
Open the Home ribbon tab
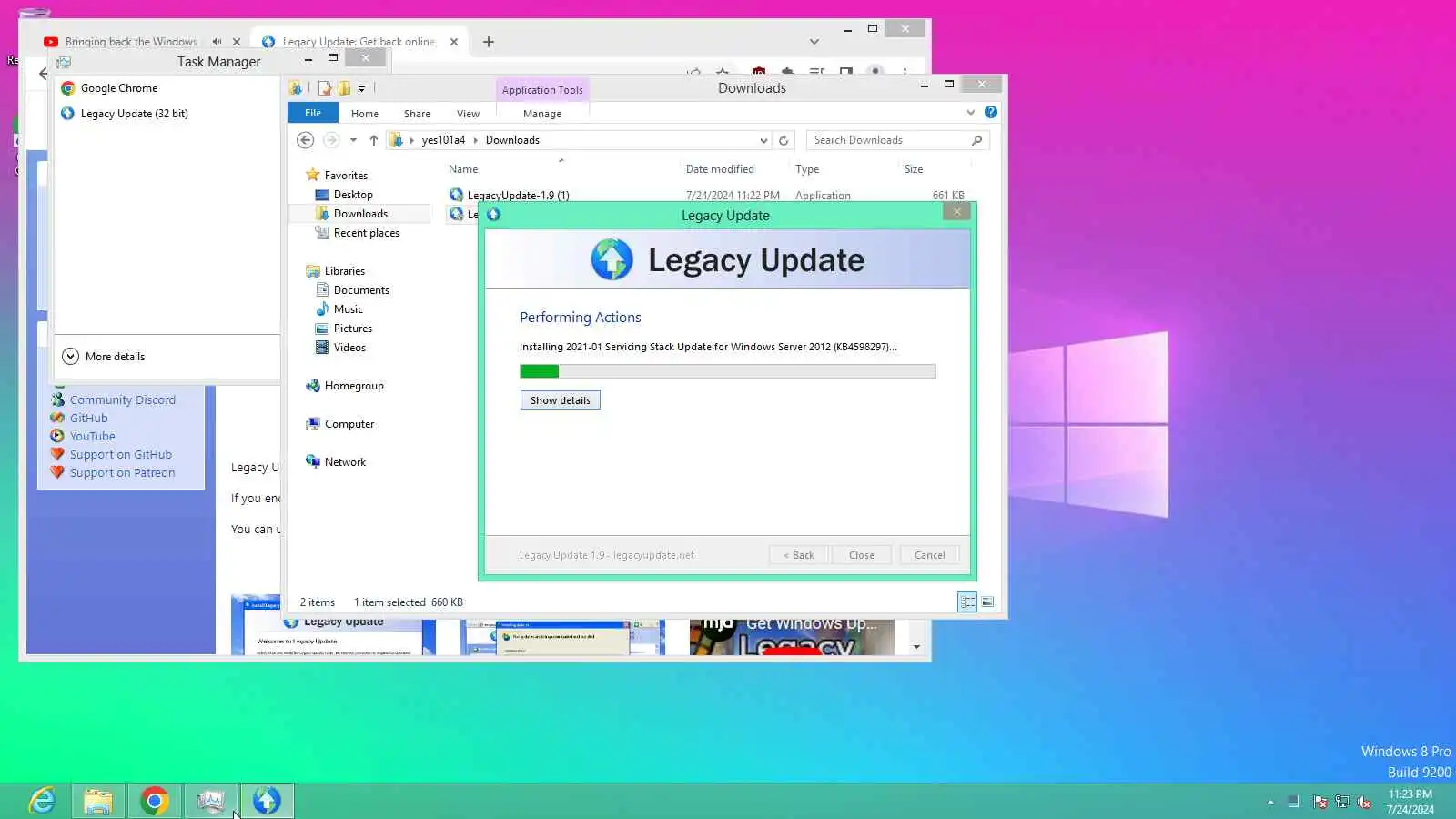364,114
